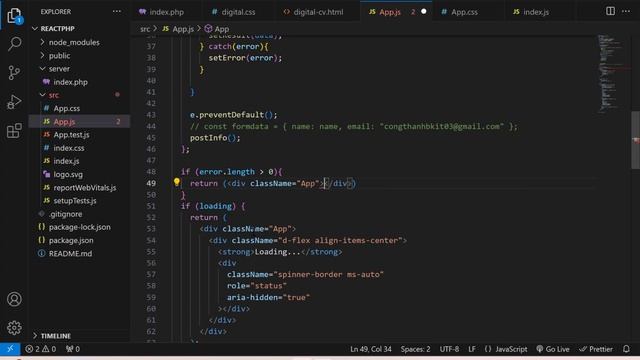Open the Search view in activity bar

(14, 44)
